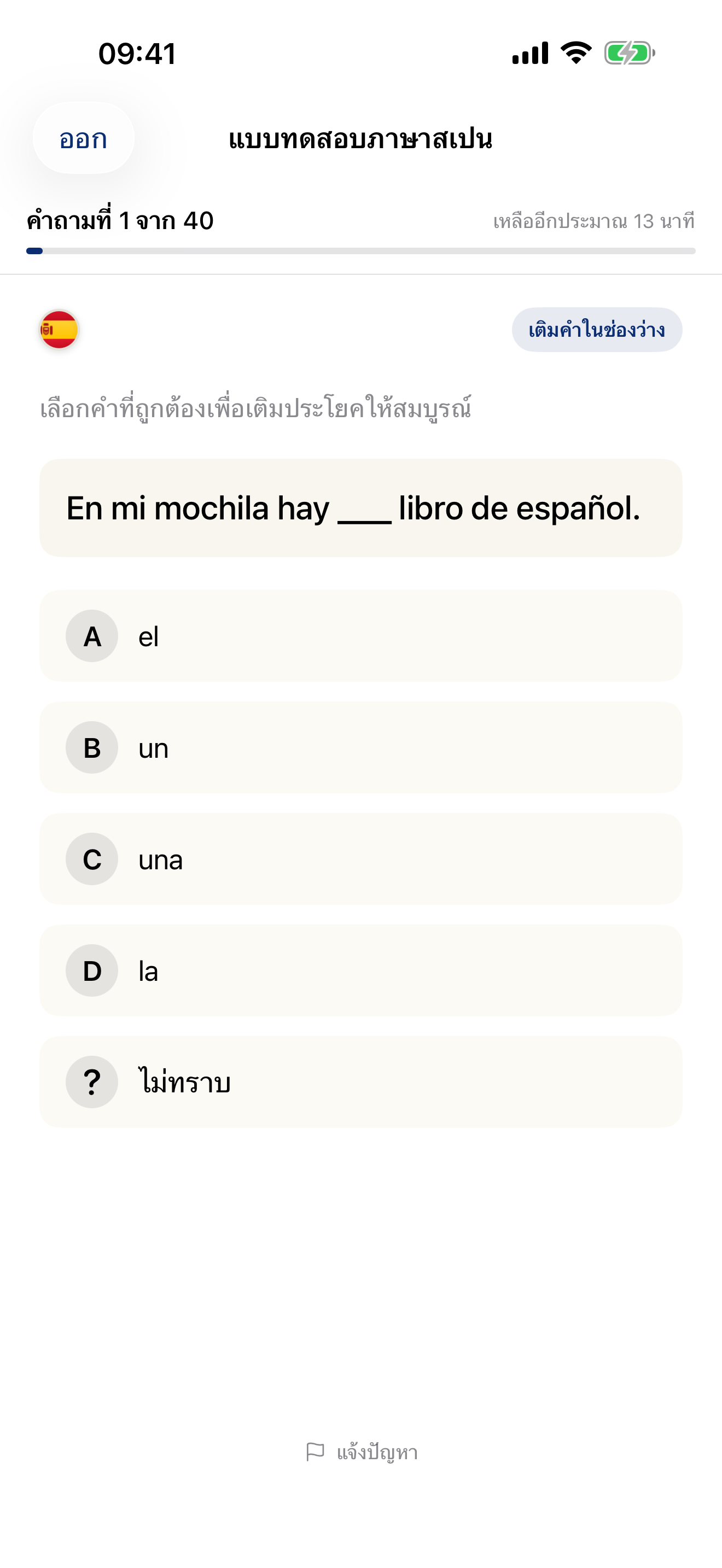This screenshot has width=722, height=1568.
Task: Open the "แจ้งปัญหา" report problem link
Action: [377, 1452]
